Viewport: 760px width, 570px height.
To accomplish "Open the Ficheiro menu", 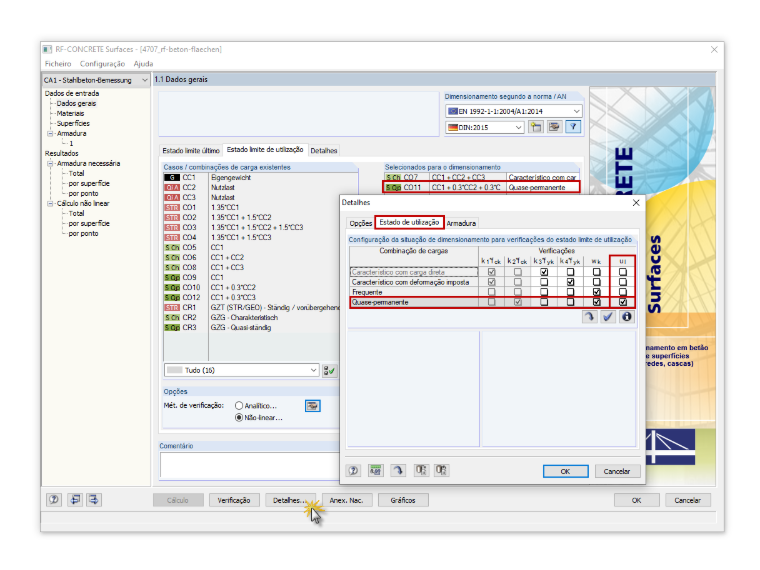I will pyautogui.click(x=58, y=64).
